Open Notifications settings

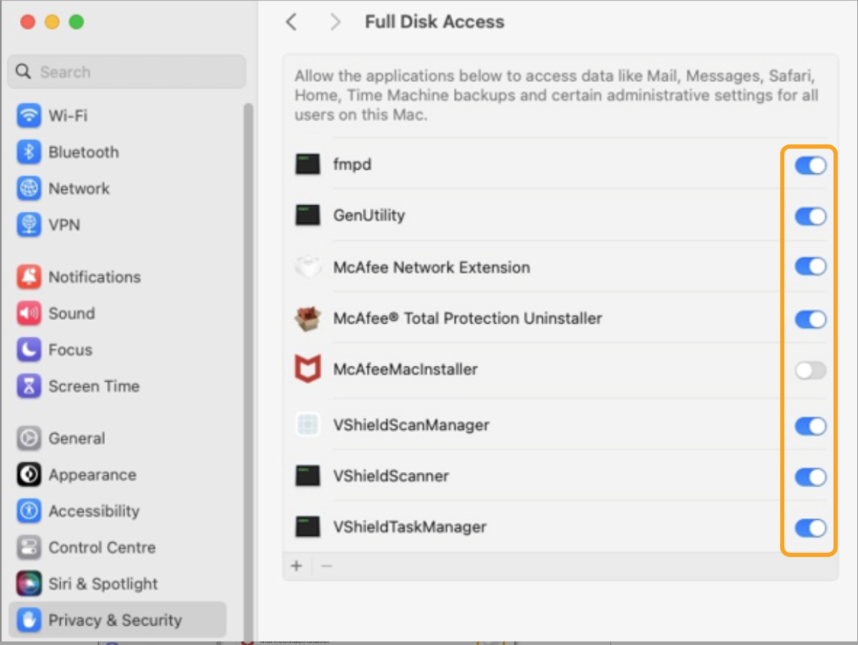click(93, 277)
